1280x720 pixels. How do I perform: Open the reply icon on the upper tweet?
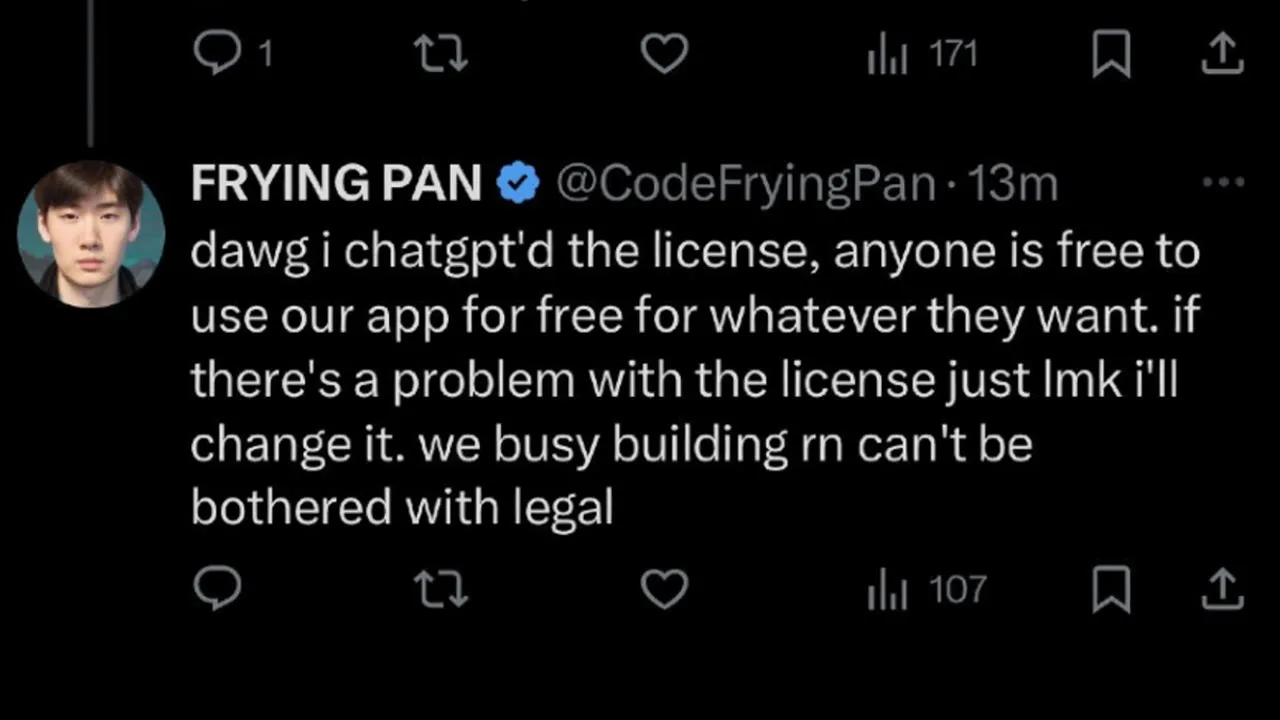pos(216,54)
